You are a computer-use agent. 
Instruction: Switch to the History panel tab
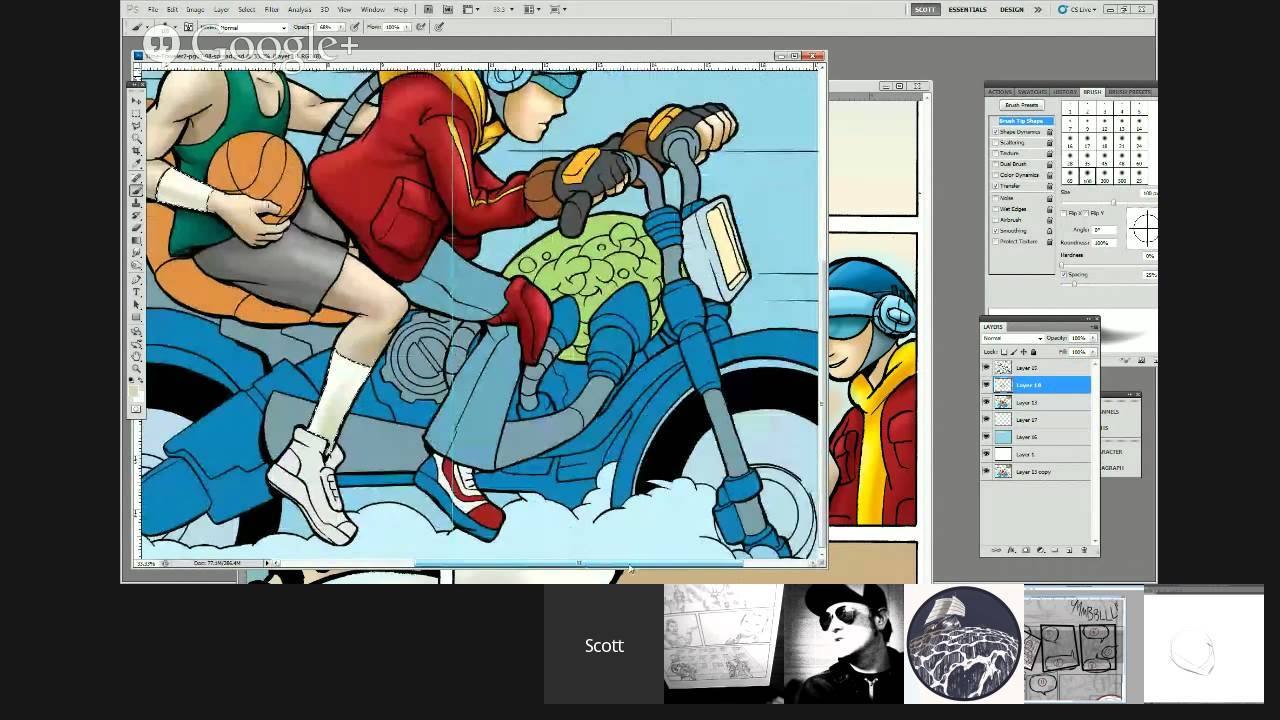[x=1065, y=92]
